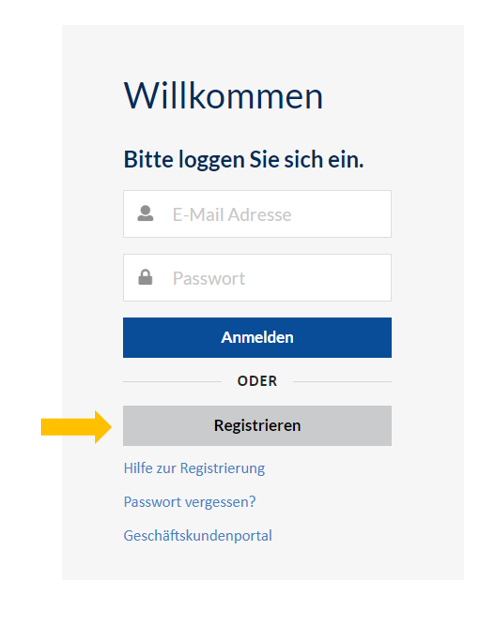Viewport: 501px width, 618px height.
Task: Click the yellow arrow pointing at Registrieren
Action: tap(76, 427)
